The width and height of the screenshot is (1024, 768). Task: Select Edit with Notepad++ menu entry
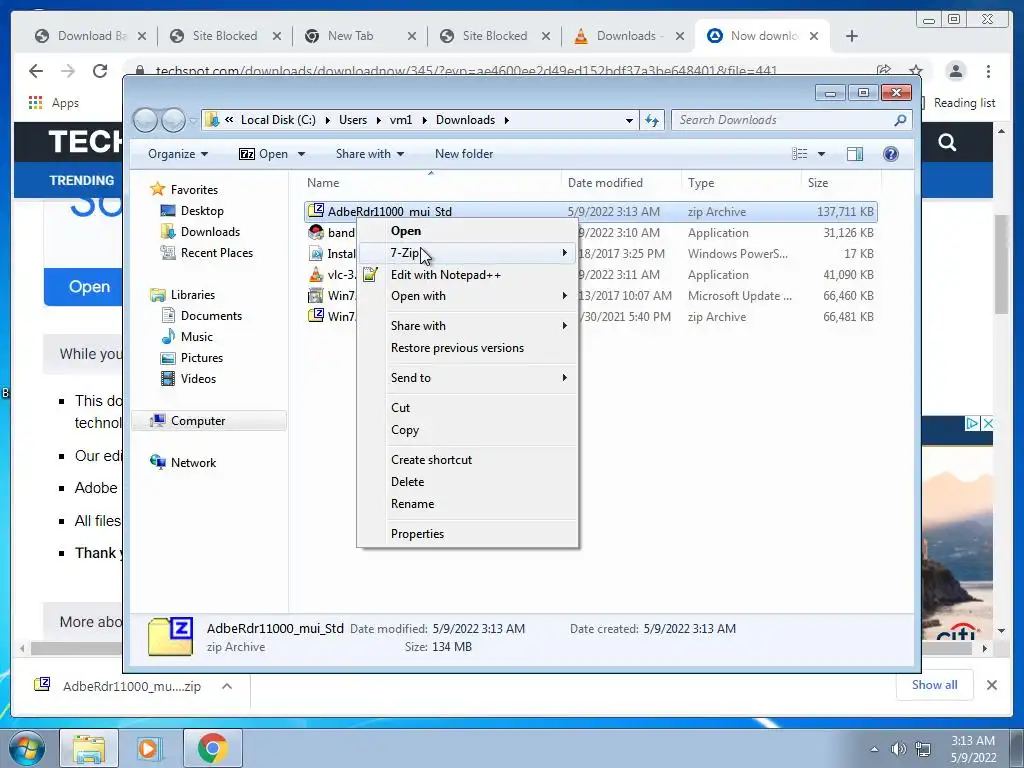click(467, 275)
